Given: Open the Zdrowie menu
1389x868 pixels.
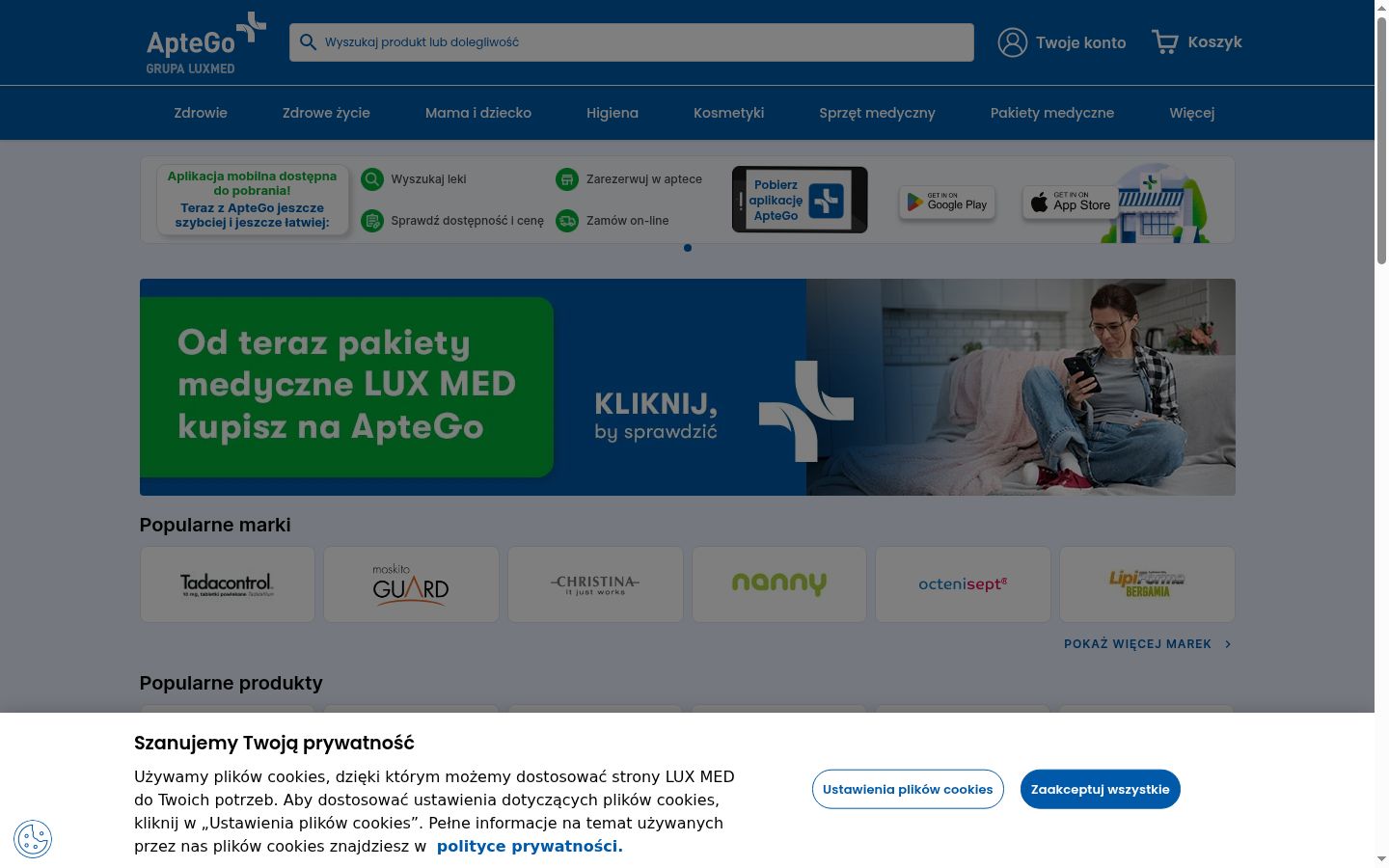Looking at the screenshot, I should (201, 113).
